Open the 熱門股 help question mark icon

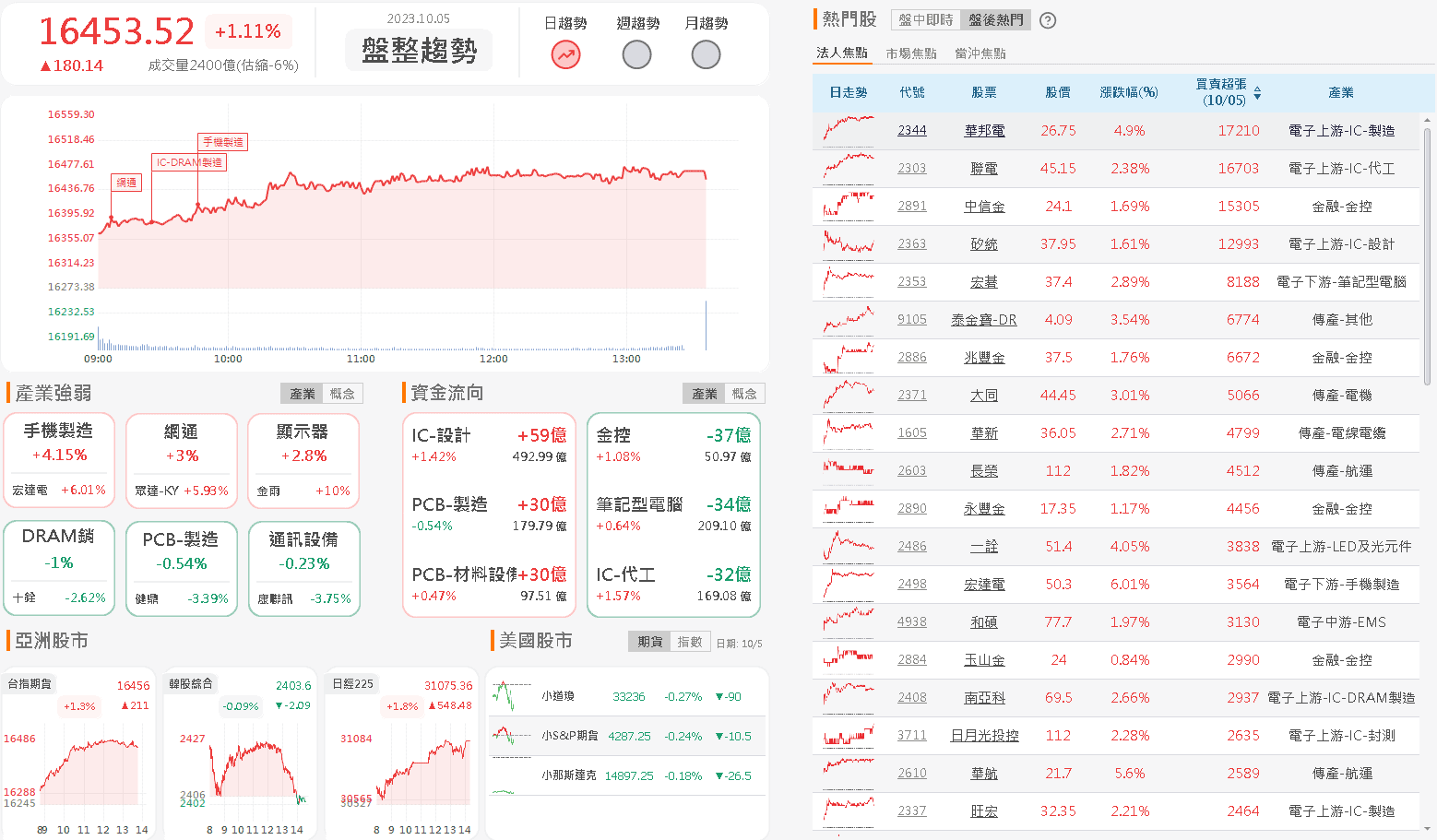1048,20
